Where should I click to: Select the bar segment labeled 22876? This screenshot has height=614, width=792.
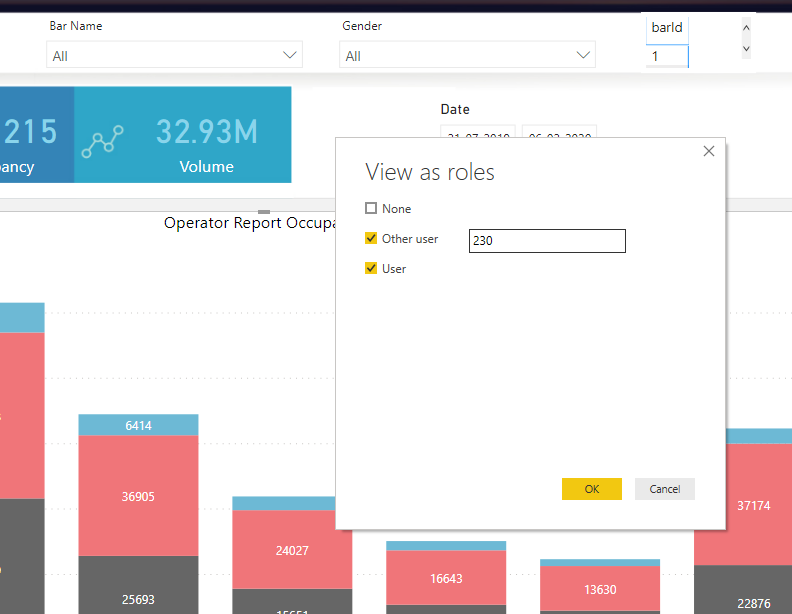pyautogui.click(x=743, y=590)
